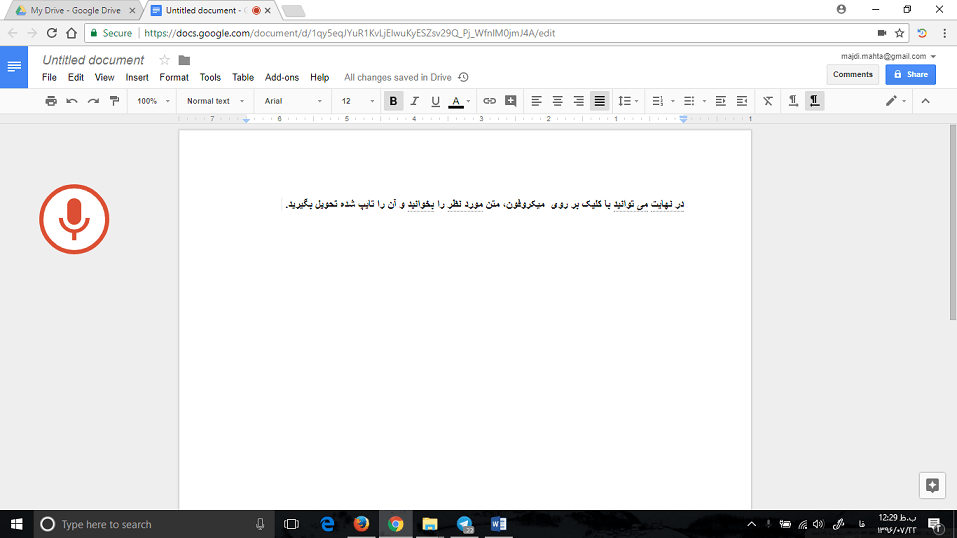Open the Insert menu
957x538 pixels.
137,77
